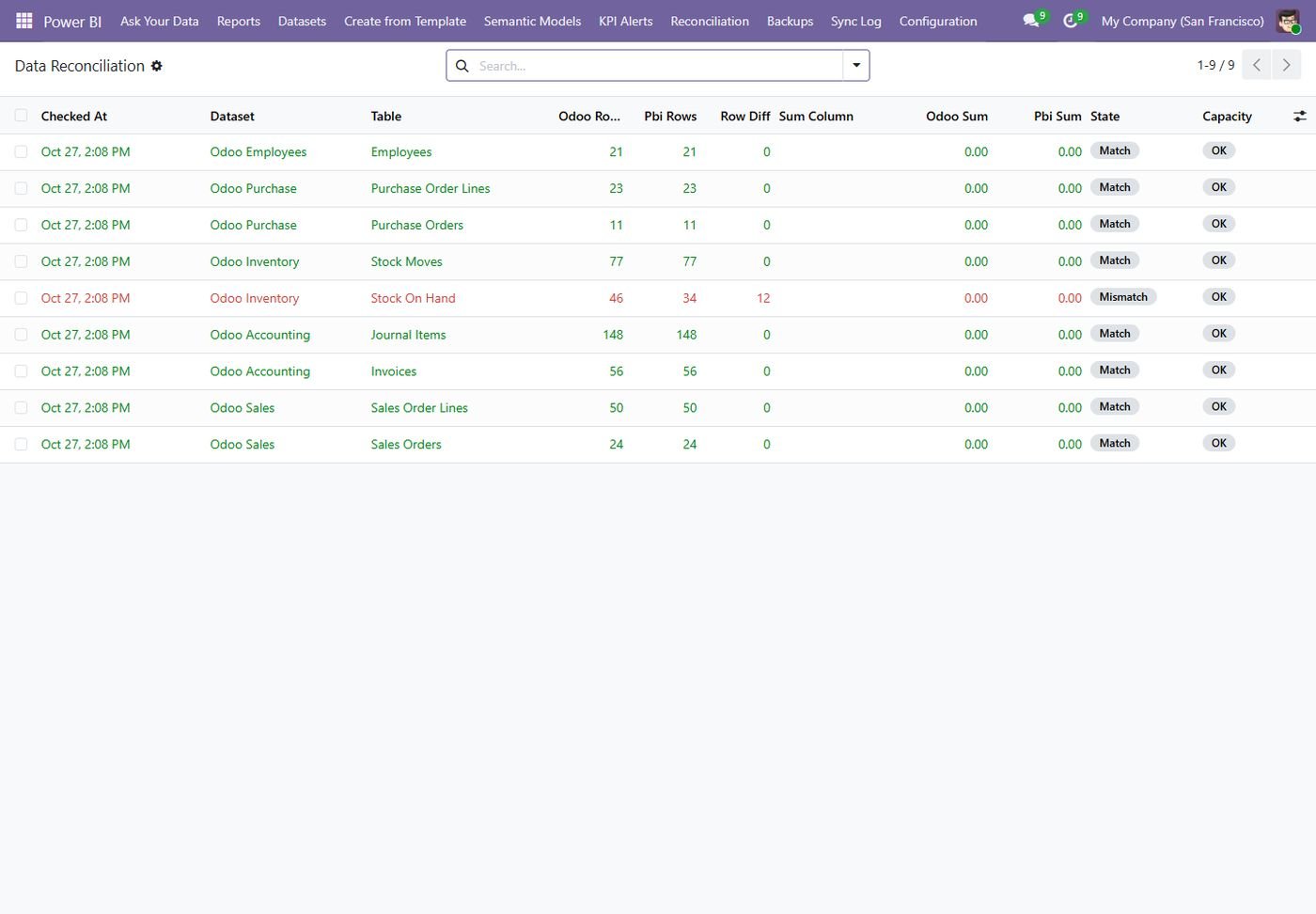Click the Power BI app title
1316x914 pixels.
72,21
